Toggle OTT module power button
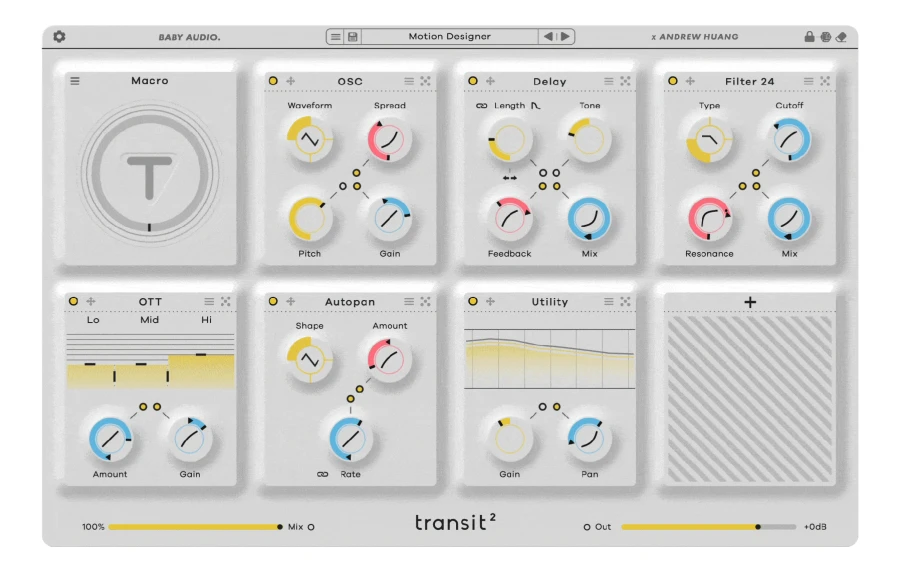The image size is (900, 572). pyautogui.click(x=73, y=301)
